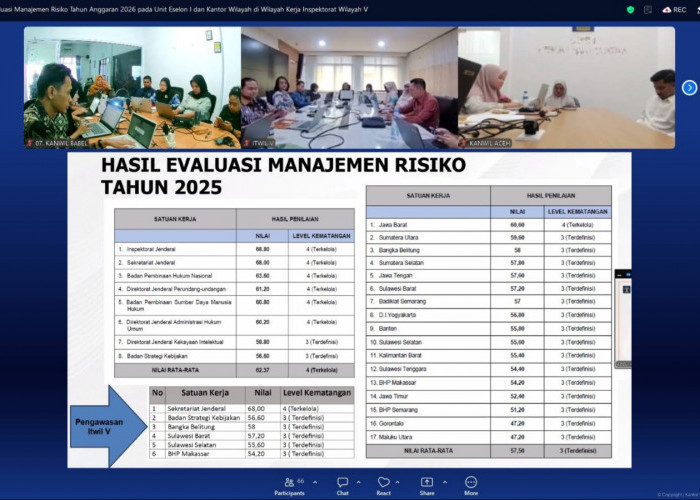Viewport: 700px width, 500px height.
Task: Click the value 57,50 average in right table
Action: [x=517, y=451]
